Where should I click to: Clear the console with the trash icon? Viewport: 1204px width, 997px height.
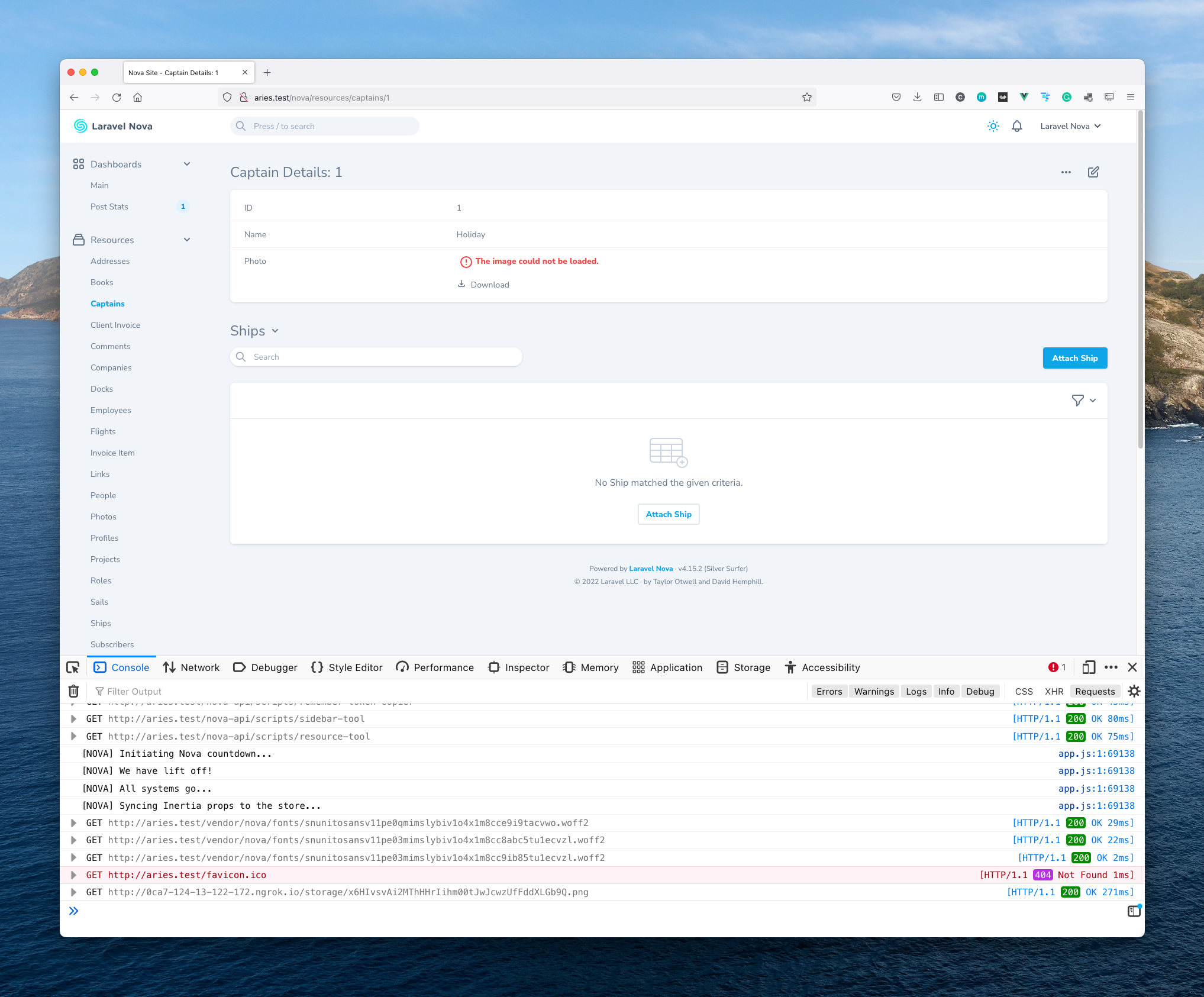[73, 691]
